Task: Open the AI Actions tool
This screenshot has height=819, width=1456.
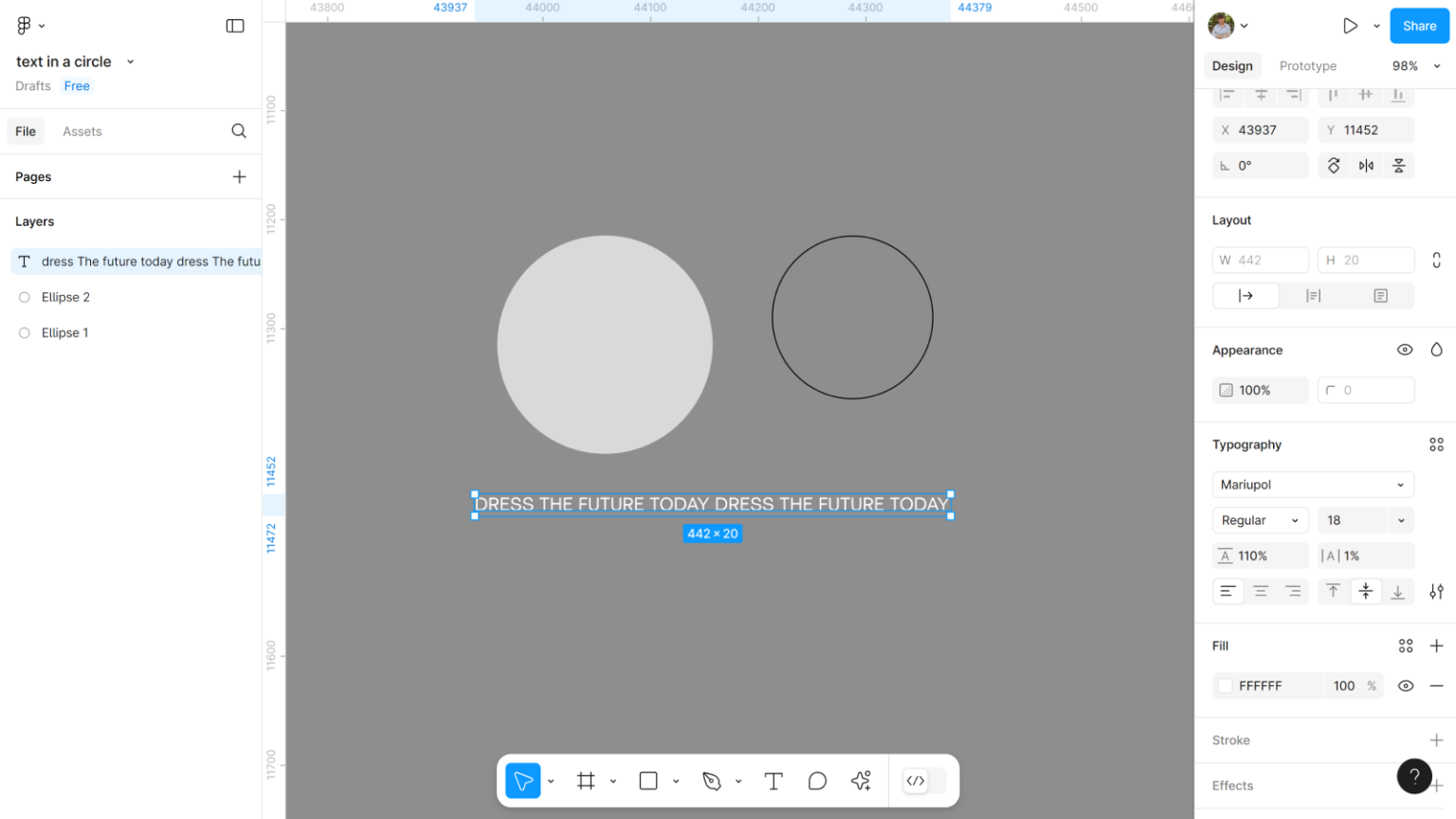Action: click(x=861, y=781)
